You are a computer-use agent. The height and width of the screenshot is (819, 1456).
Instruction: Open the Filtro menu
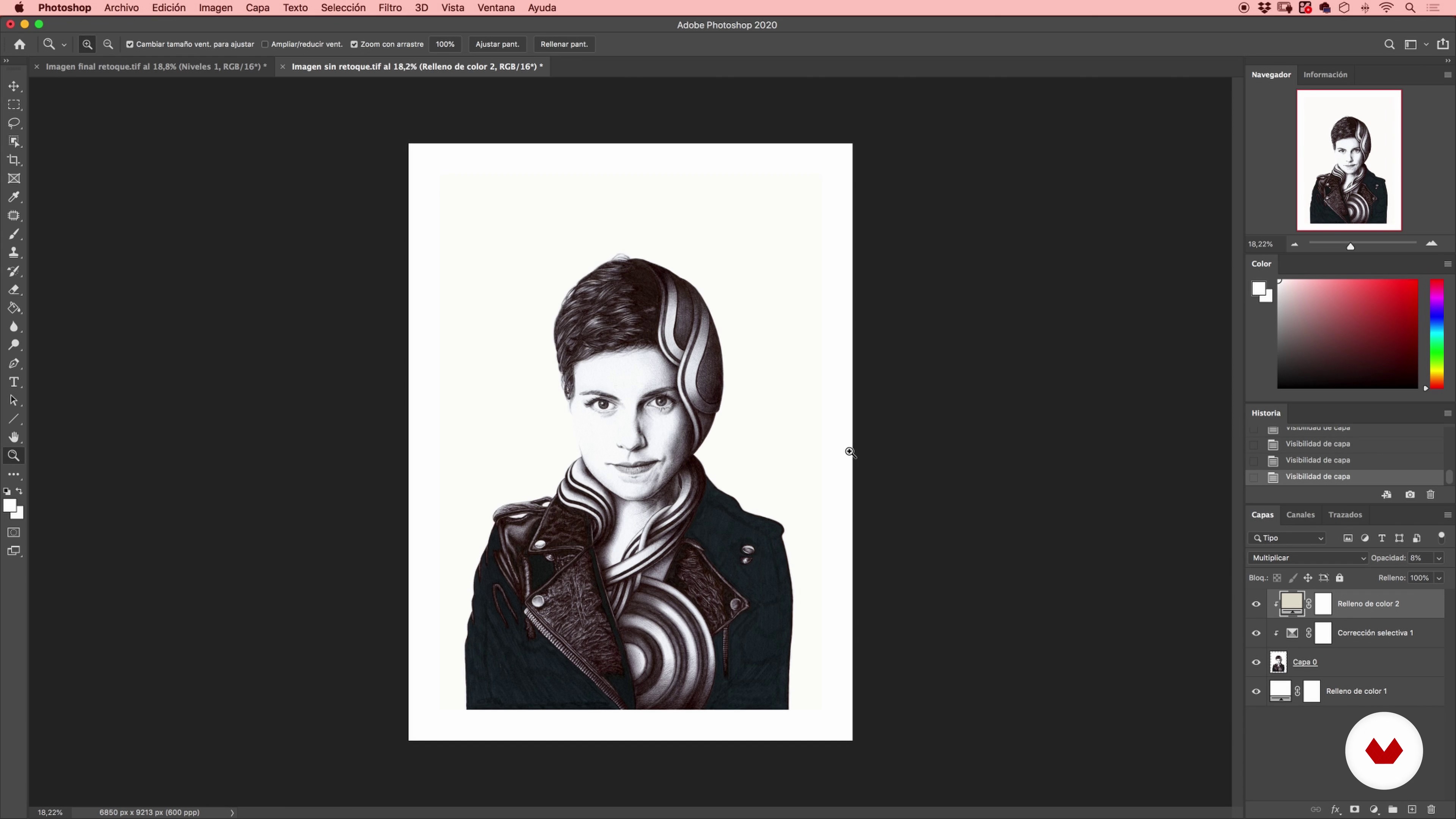390,8
